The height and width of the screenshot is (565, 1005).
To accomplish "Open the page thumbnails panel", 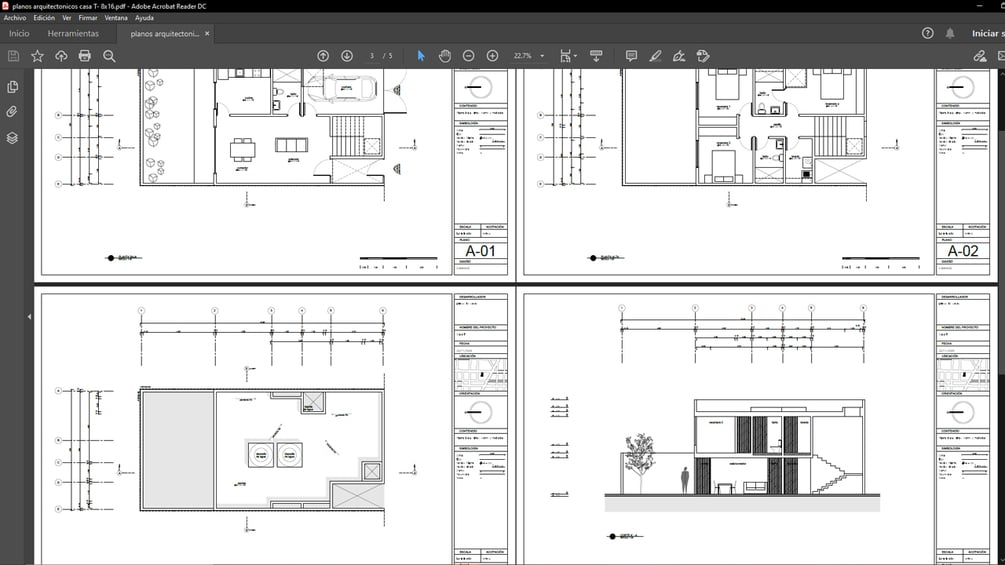I will tap(12, 86).
